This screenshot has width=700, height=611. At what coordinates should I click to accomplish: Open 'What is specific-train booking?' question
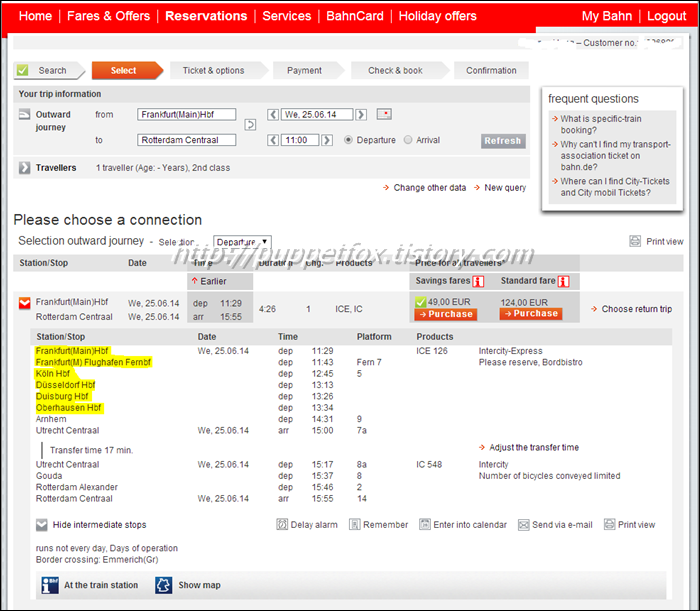click(x=601, y=124)
